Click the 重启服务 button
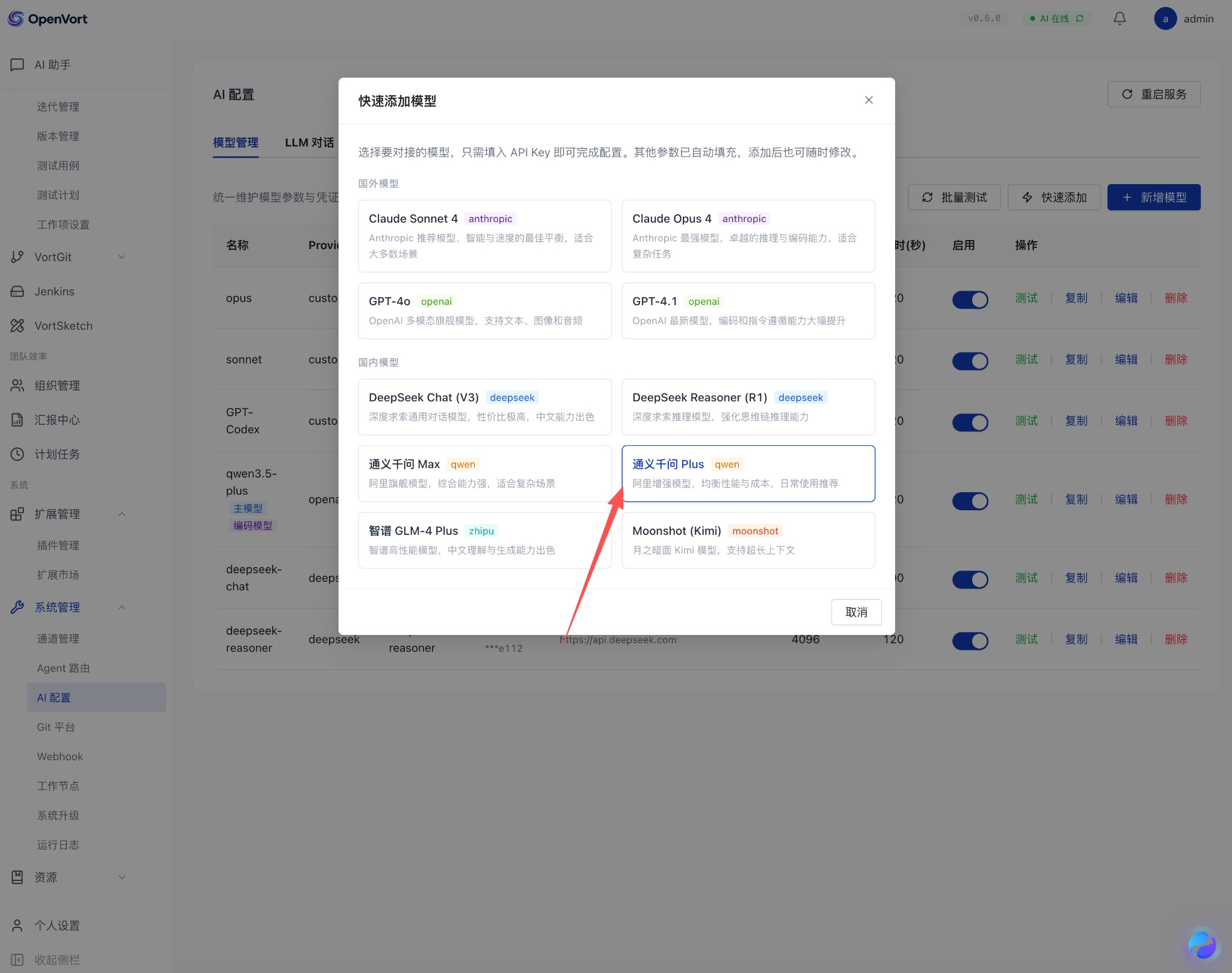This screenshot has height=973, width=1232. [x=1153, y=94]
